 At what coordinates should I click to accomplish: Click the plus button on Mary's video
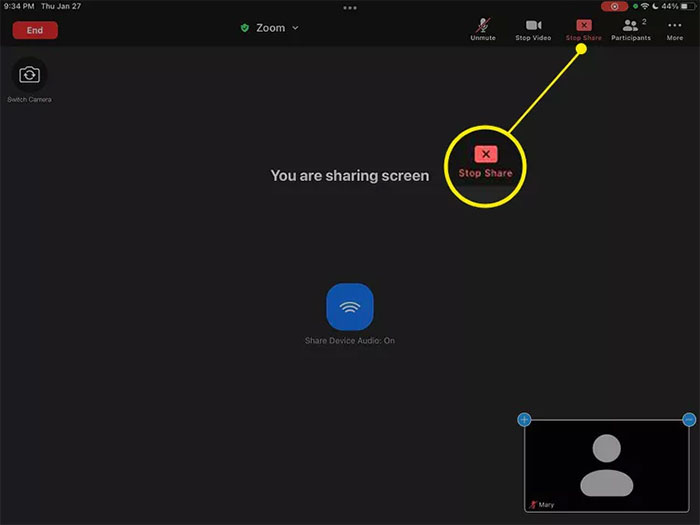coord(524,420)
